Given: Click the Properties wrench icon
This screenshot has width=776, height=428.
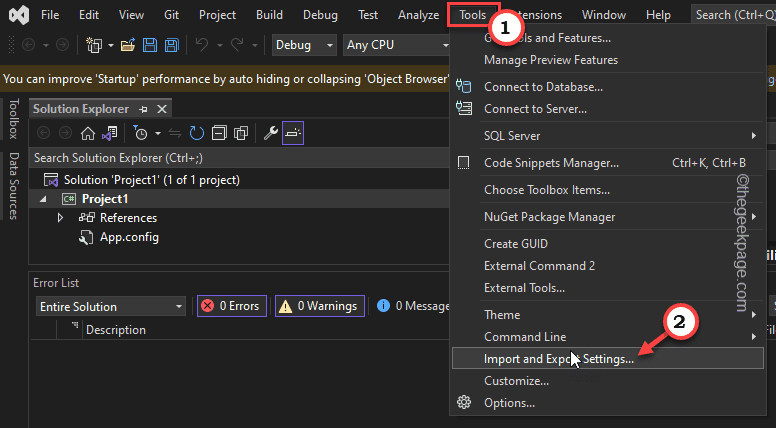Looking at the screenshot, I should 270,133.
